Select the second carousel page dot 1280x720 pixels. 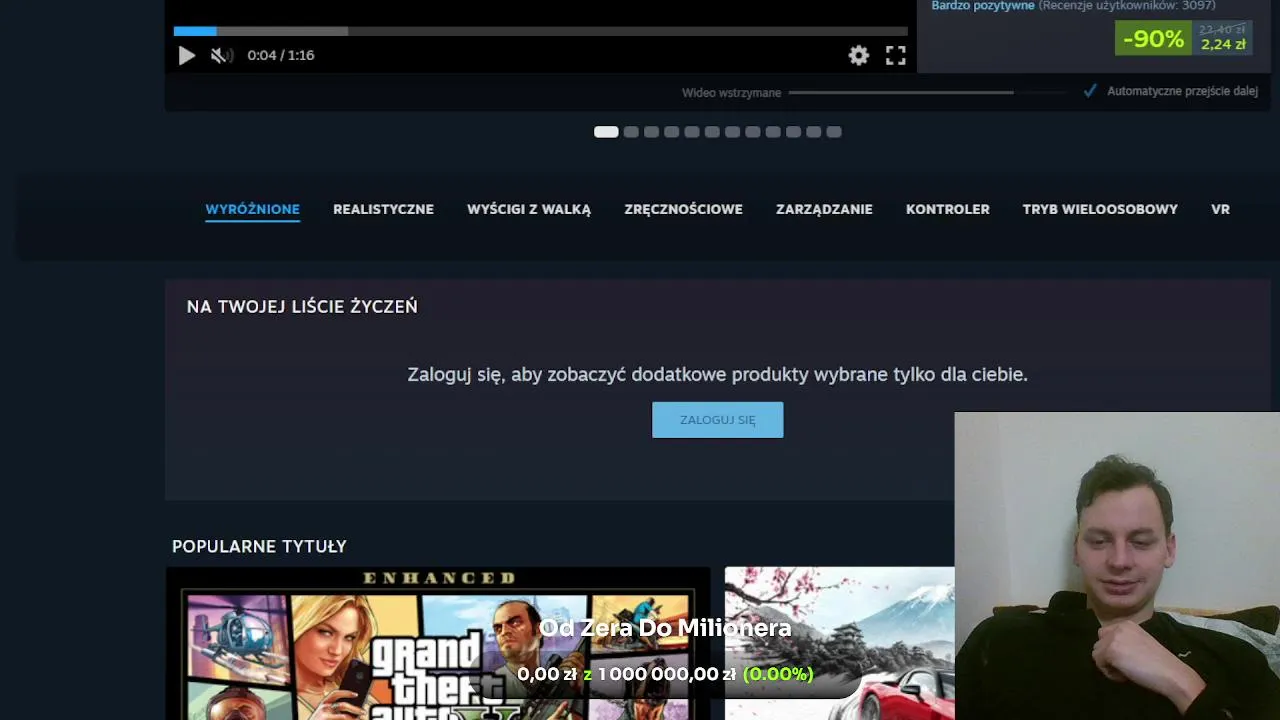(631, 132)
